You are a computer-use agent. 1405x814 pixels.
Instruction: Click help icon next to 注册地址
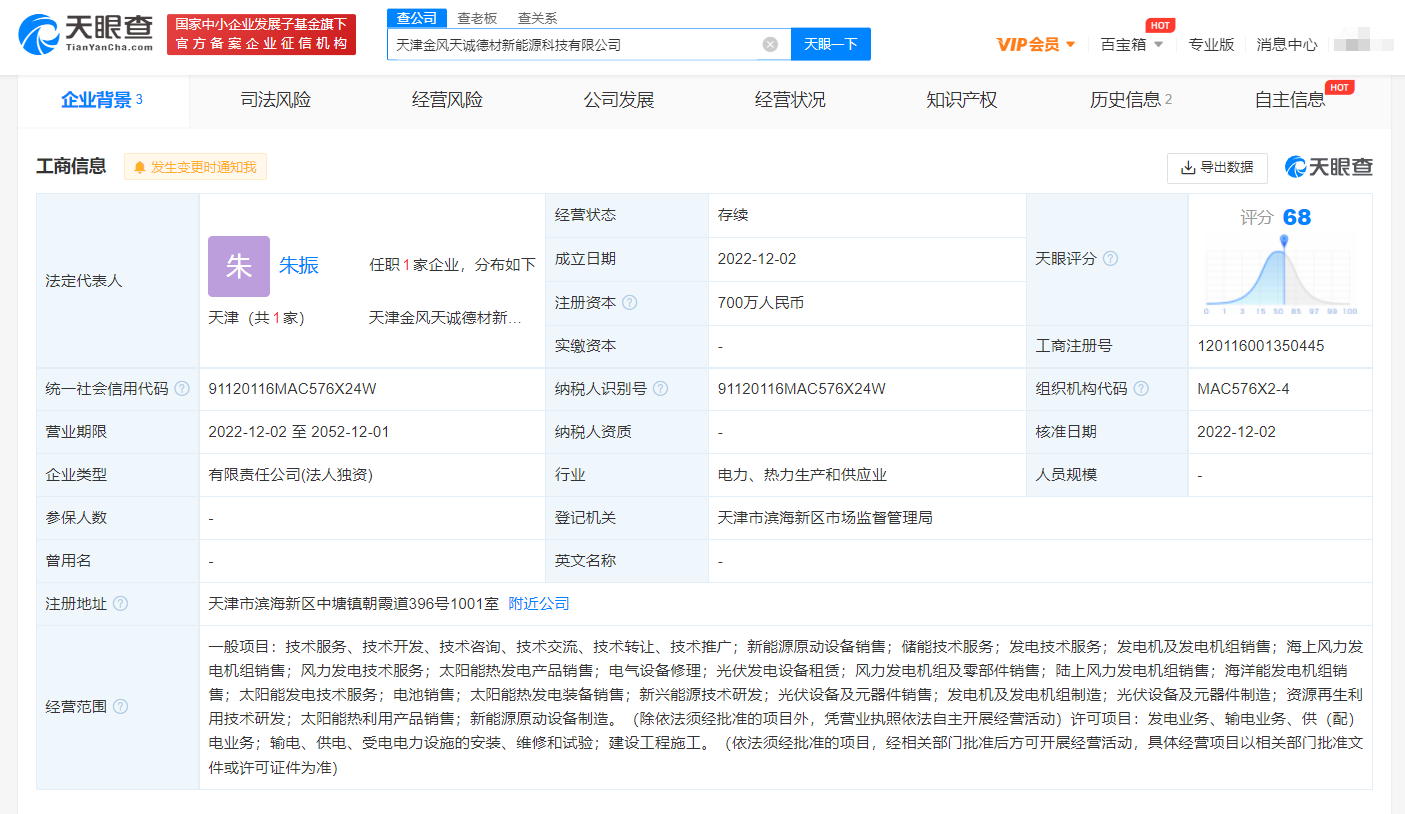point(120,604)
